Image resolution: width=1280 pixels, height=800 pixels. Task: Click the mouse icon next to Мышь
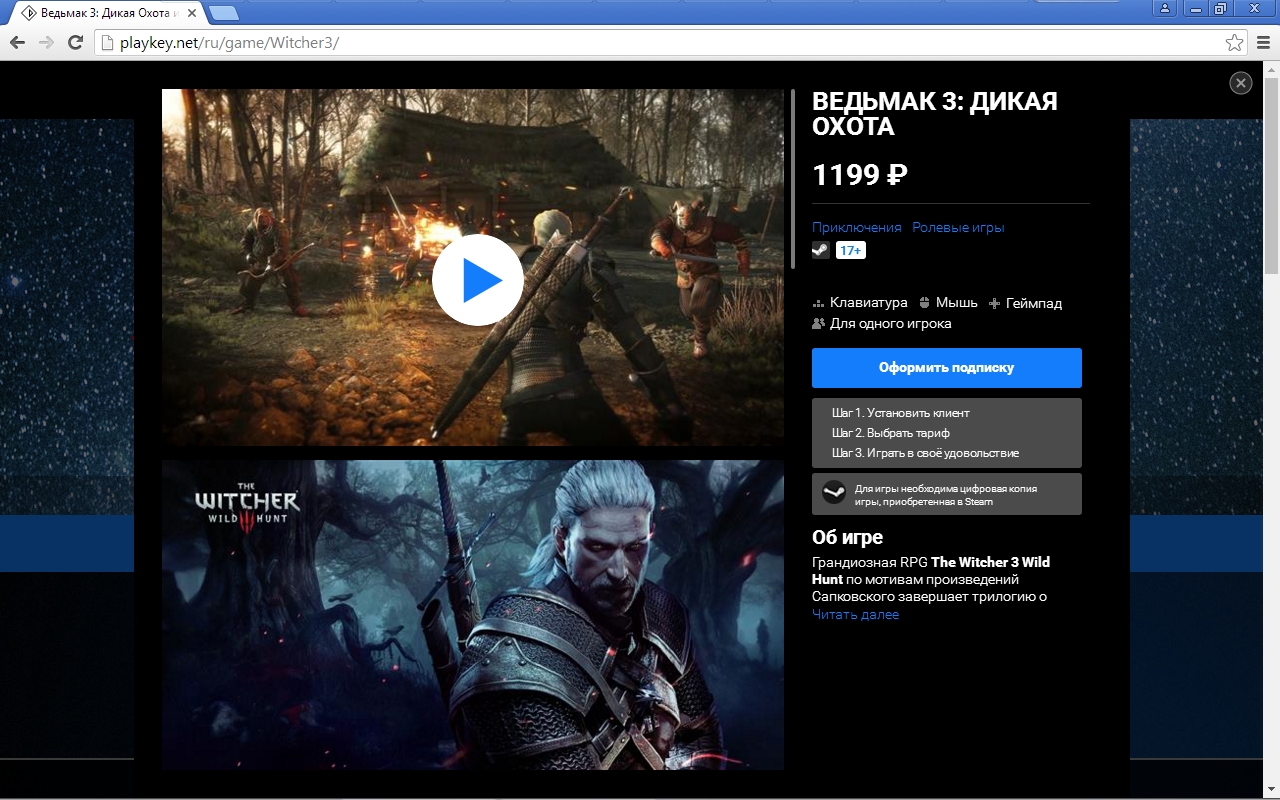925,303
